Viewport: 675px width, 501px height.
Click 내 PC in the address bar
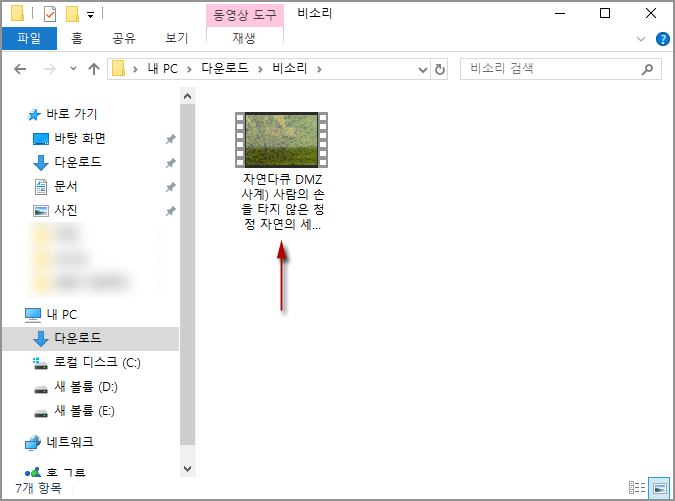(163, 68)
